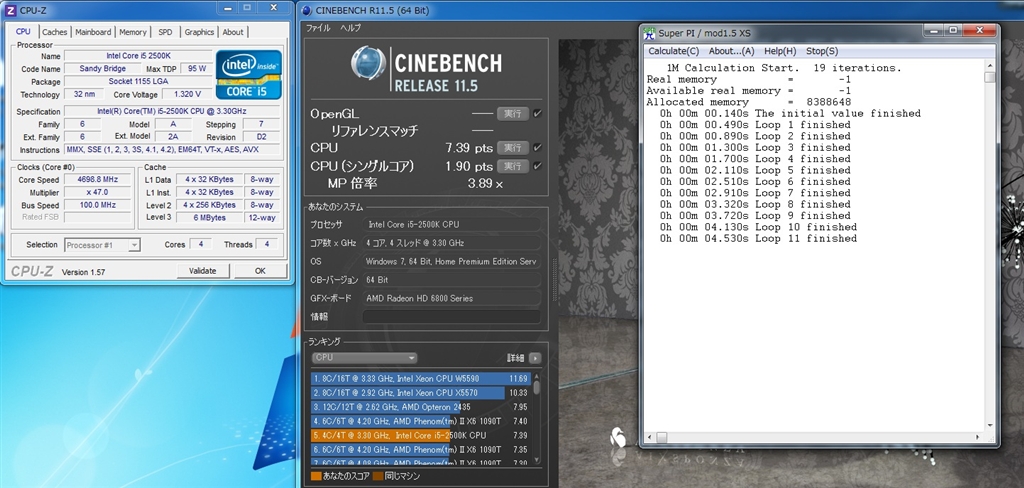Click the Super PI title bar icon
1024x488 pixels.
coord(649,33)
